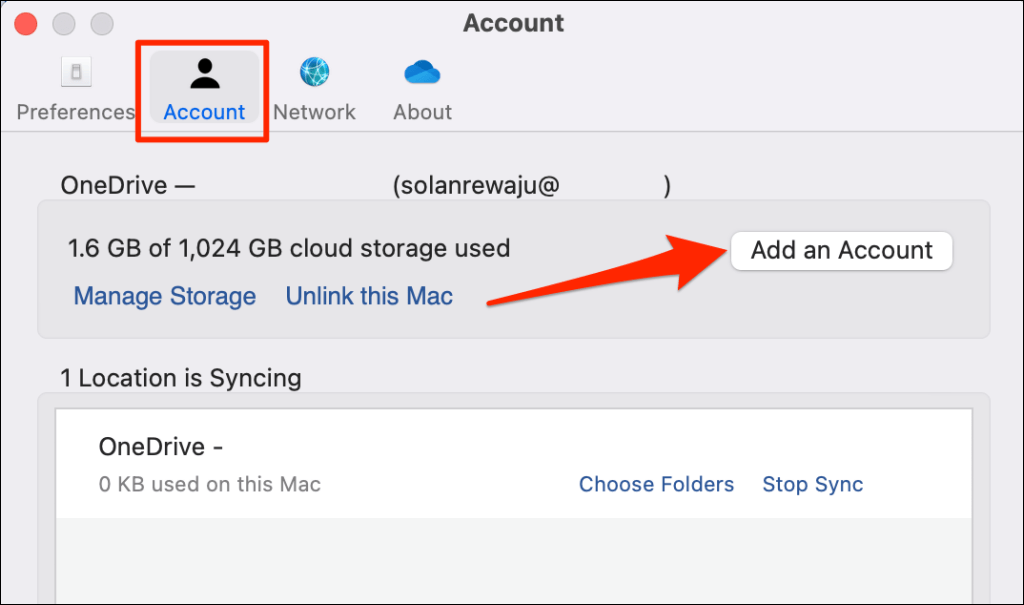
Task: Open the Preferences tab switch icon
Action: 76,71
